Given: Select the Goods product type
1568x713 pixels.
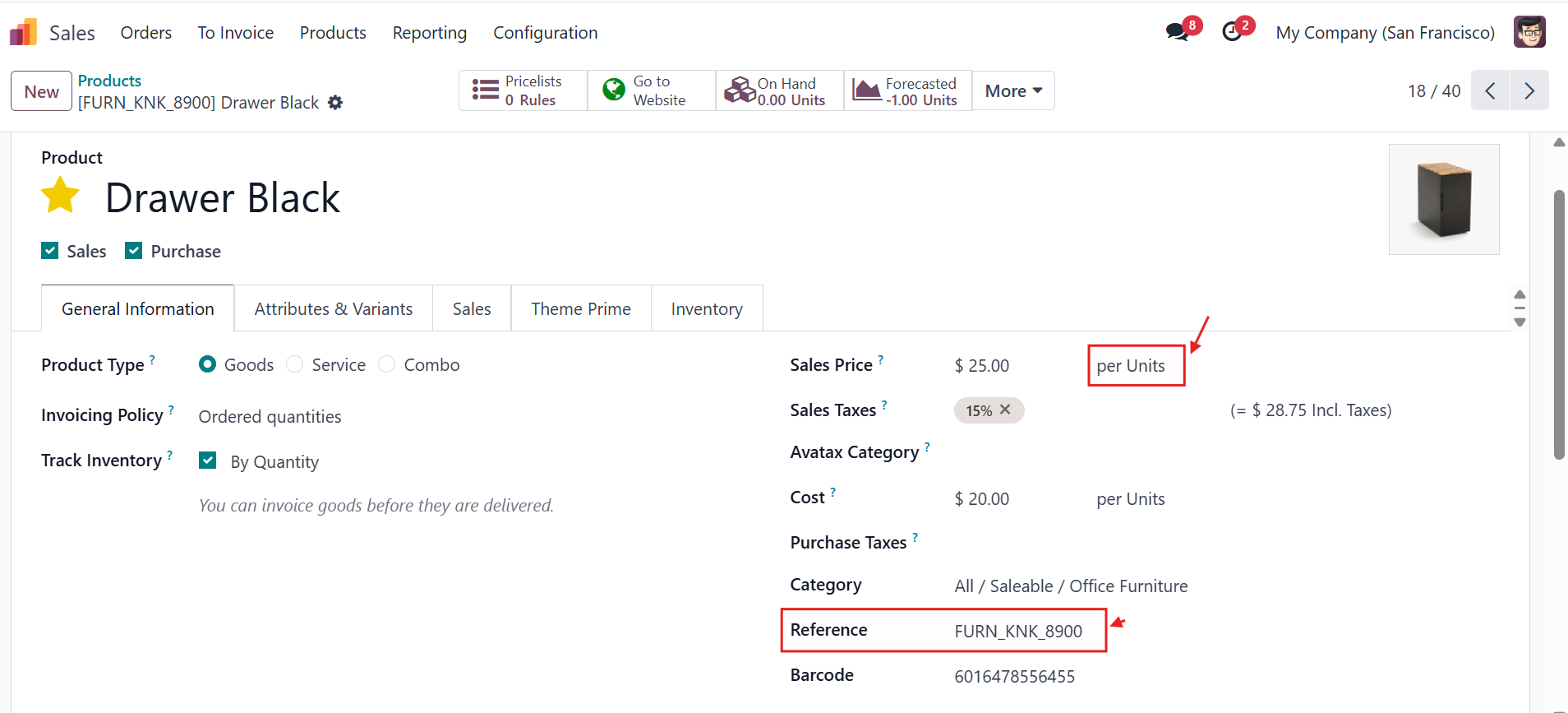Looking at the screenshot, I should (x=208, y=364).
